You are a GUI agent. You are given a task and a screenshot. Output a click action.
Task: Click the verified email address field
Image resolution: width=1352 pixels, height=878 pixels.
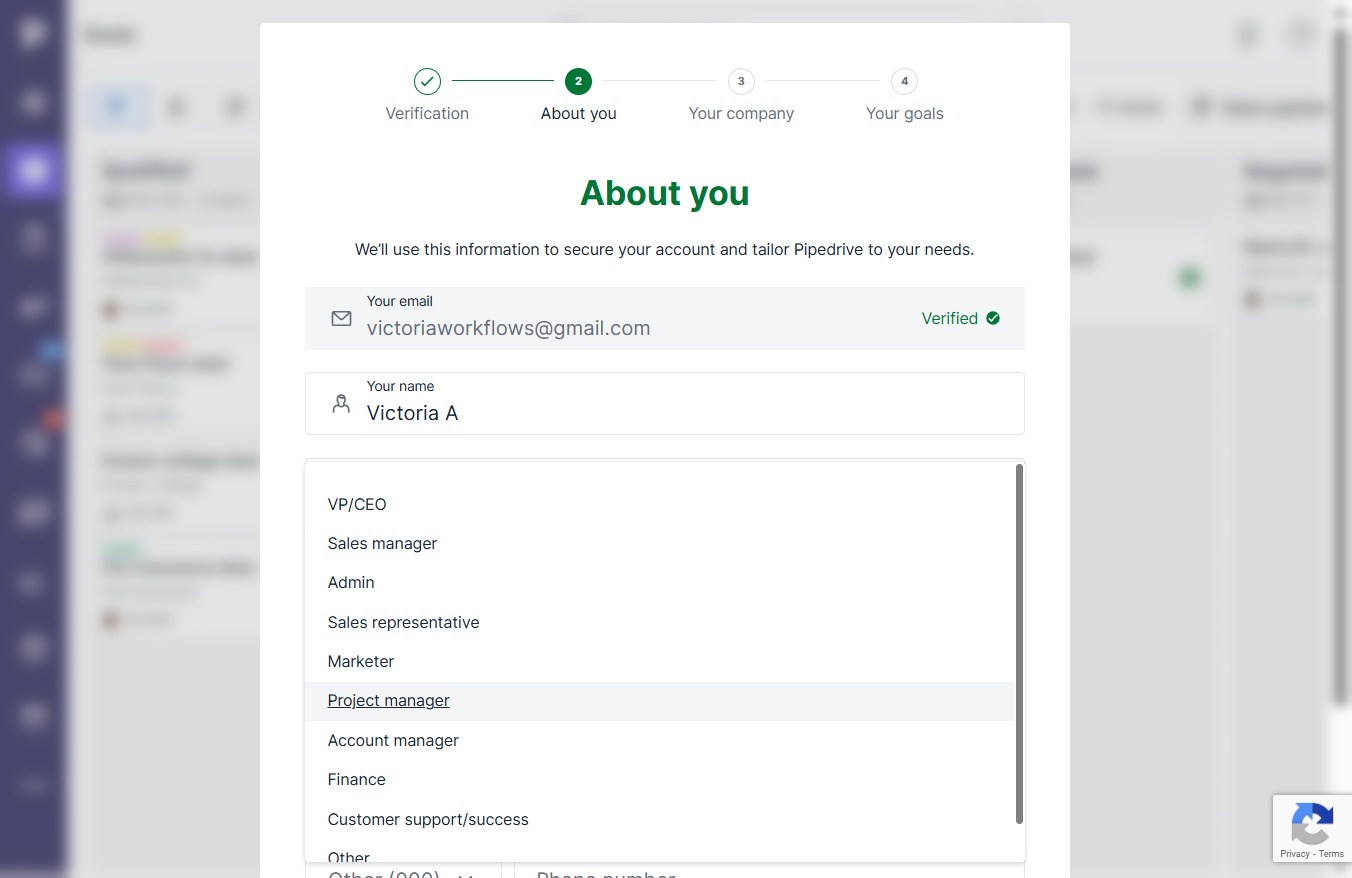tap(665, 318)
